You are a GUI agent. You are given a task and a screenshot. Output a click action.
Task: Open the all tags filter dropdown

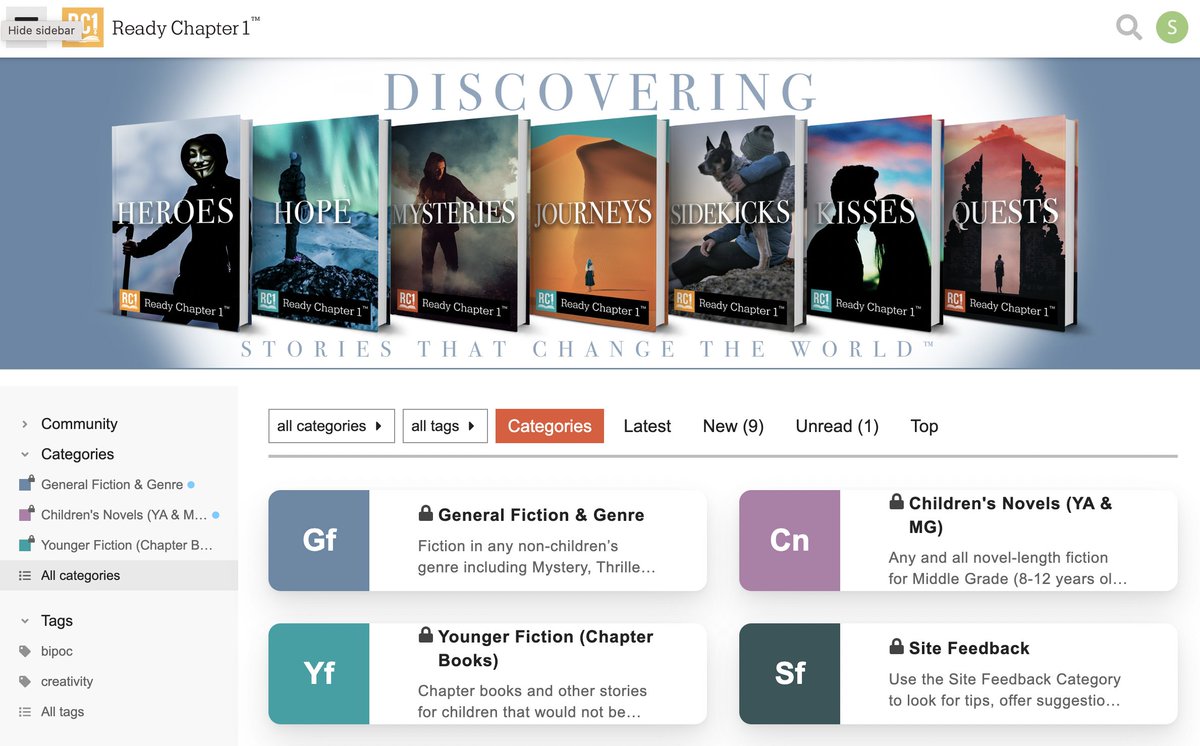coord(443,426)
